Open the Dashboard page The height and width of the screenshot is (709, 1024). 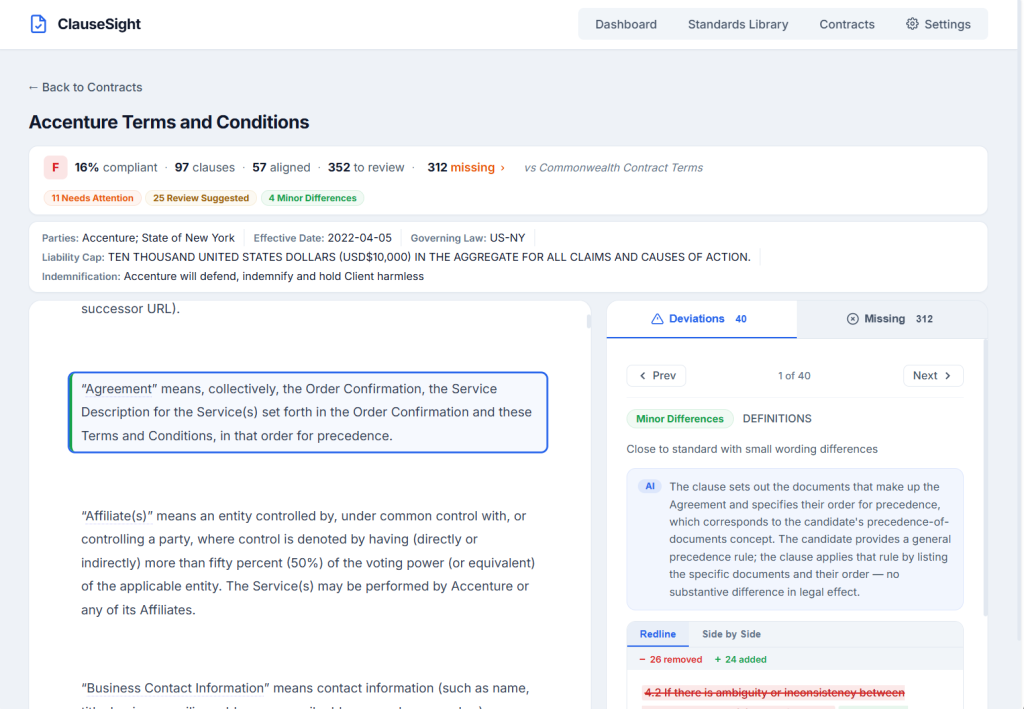626,24
